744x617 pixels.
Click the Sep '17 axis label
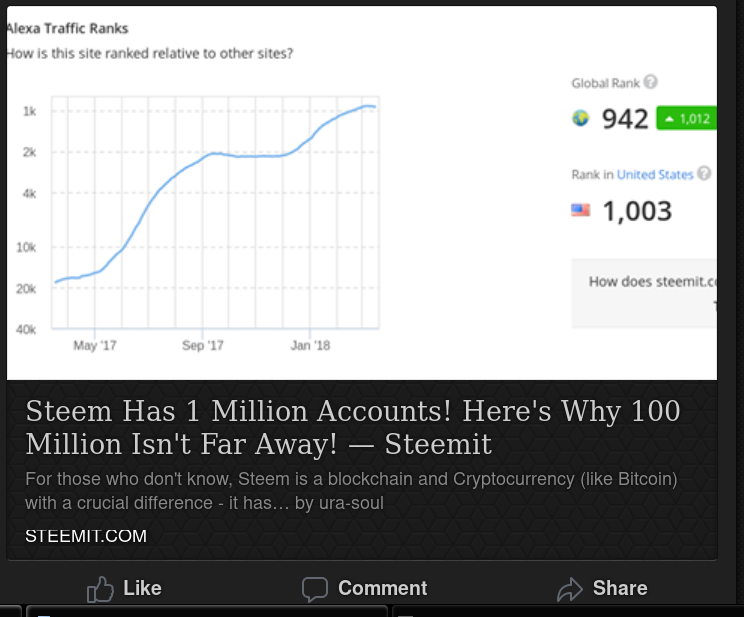(203, 346)
